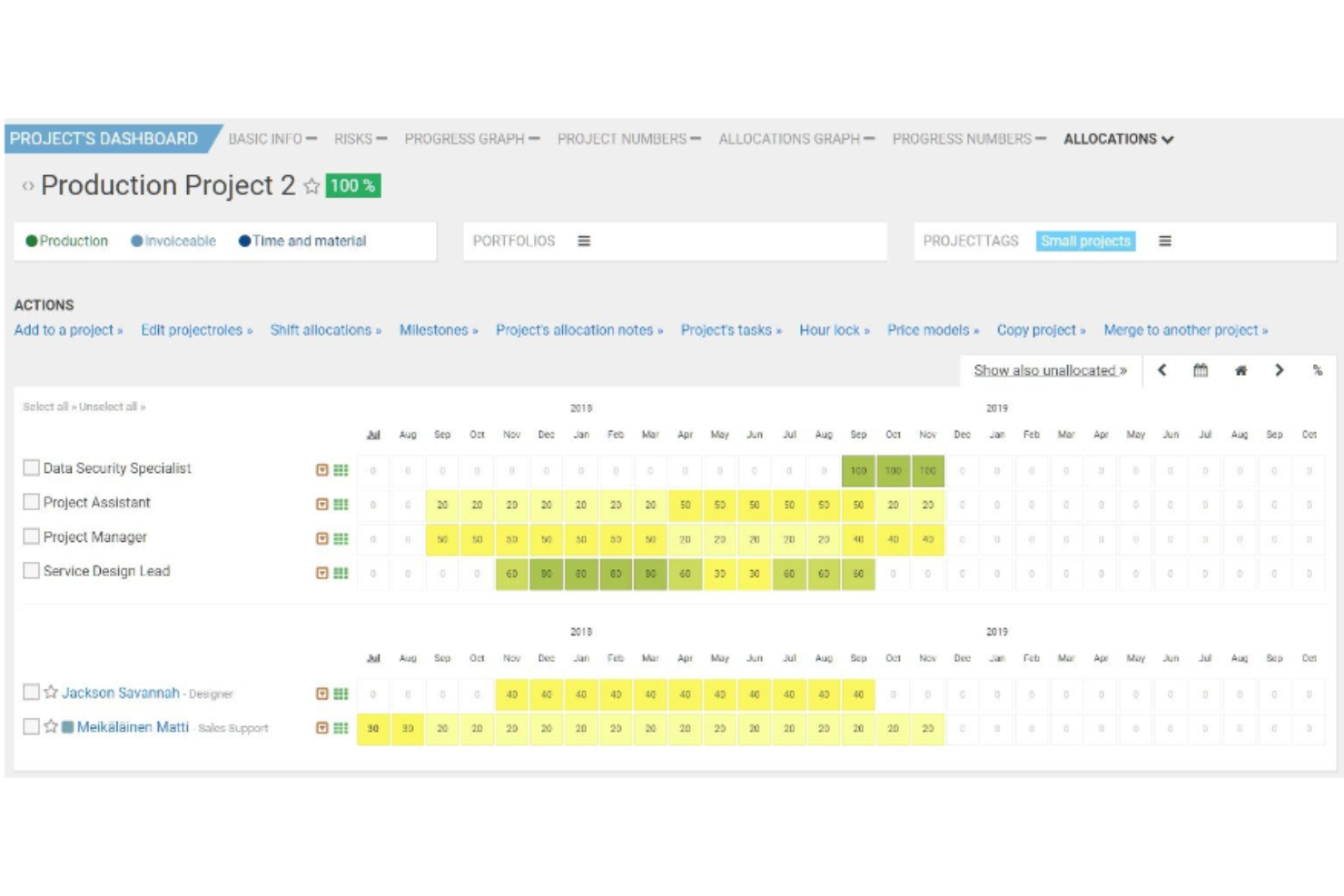The height and width of the screenshot is (896, 1344).
Task: Open the Portfolios hamburger menu
Action: 584,241
